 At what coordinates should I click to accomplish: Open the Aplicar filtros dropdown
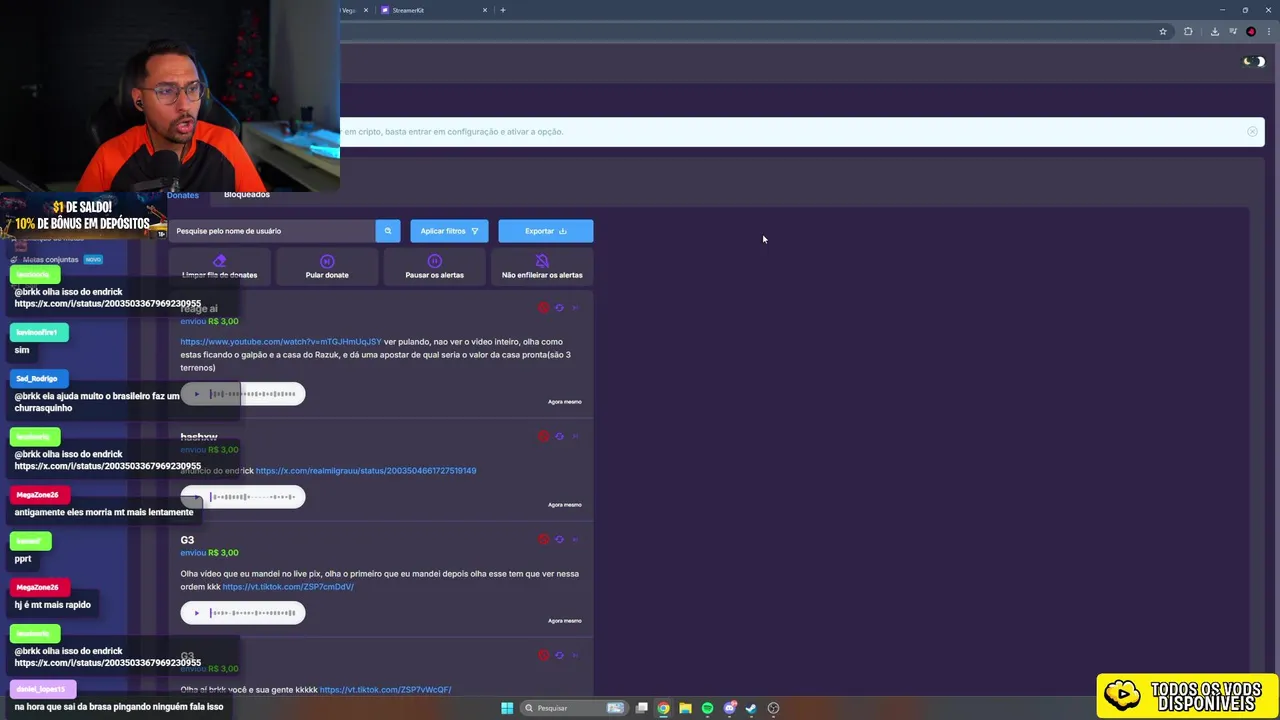tap(449, 231)
